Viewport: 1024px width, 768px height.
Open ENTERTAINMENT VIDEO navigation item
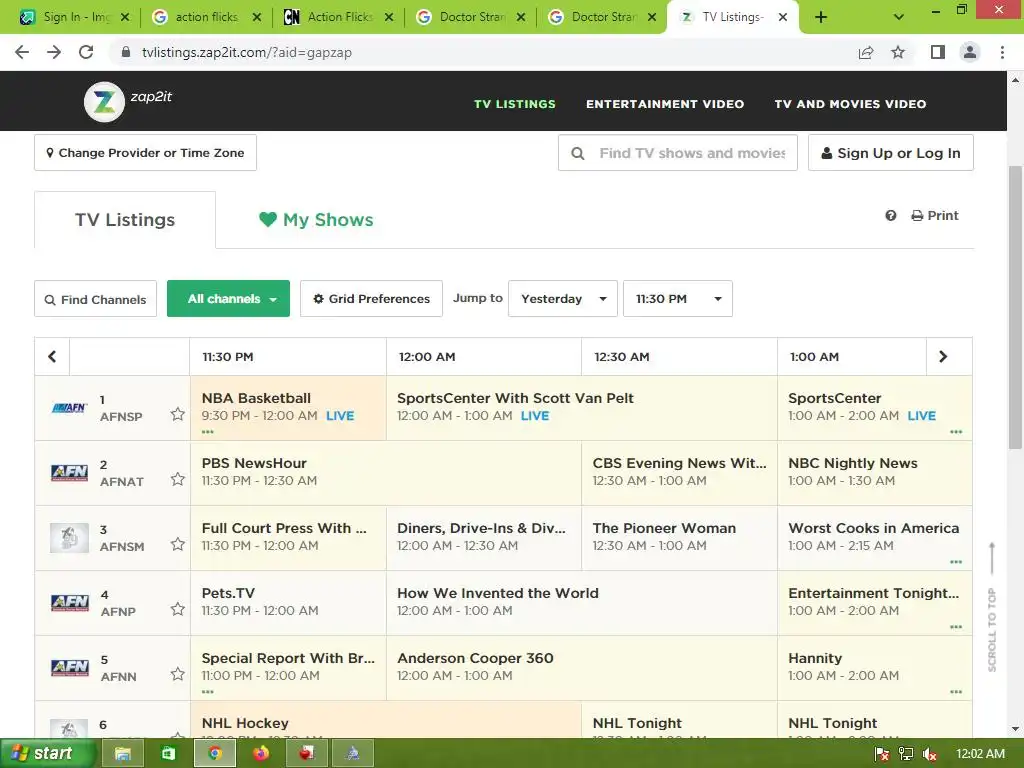(665, 104)
